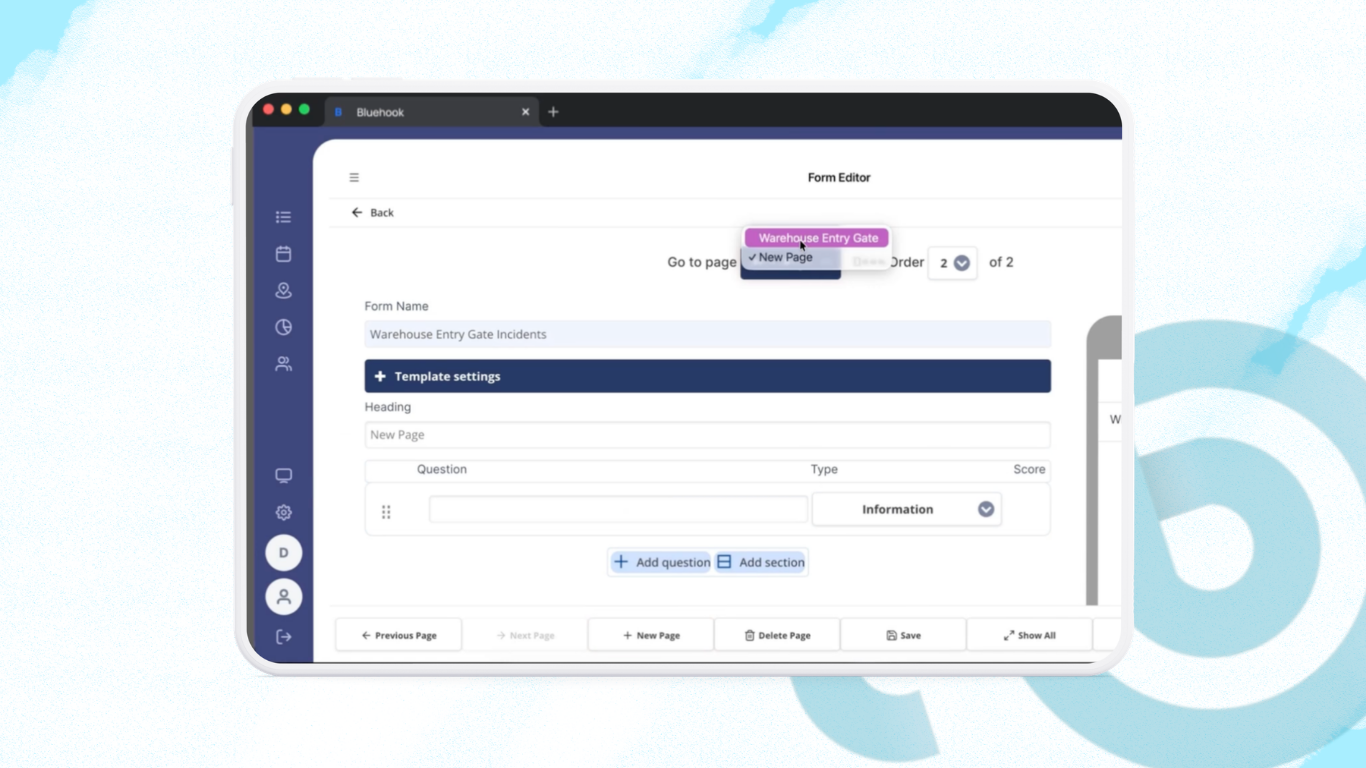Screen dimensions: 1366x768
Task: Expand the Template settings panel
Action: (708, 376)
